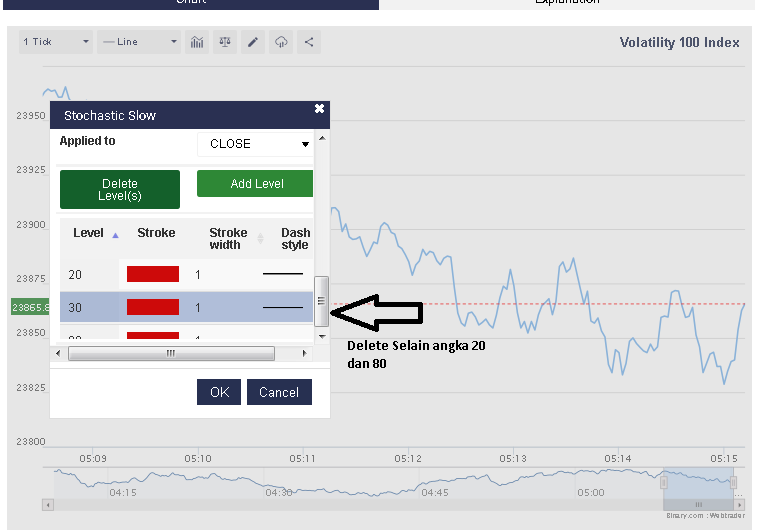Image resolution: width=764 pixels, height=531 pixels.
Task: Click the dialog vertical scrollbar up arrow
Action: [x=322, y=138]
